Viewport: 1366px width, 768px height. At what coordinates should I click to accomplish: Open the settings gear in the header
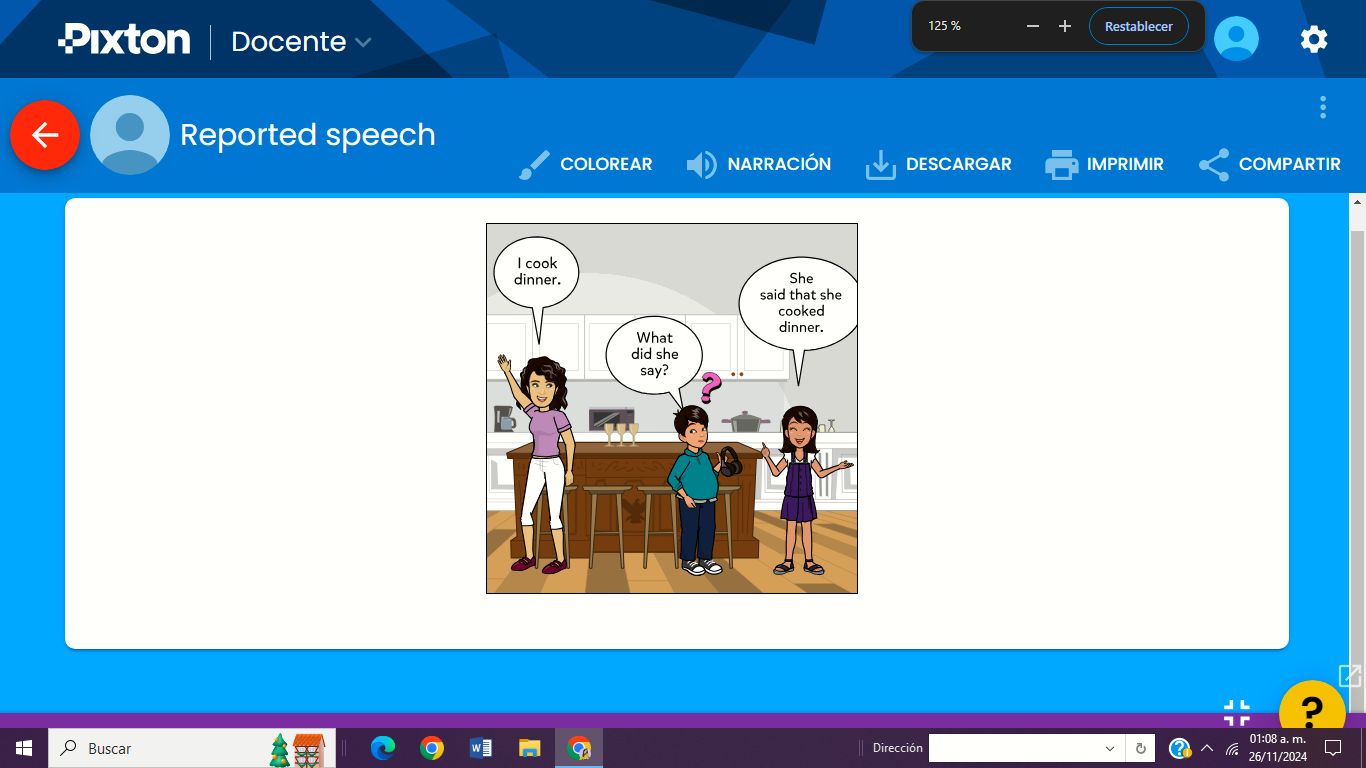[1313, 39]
